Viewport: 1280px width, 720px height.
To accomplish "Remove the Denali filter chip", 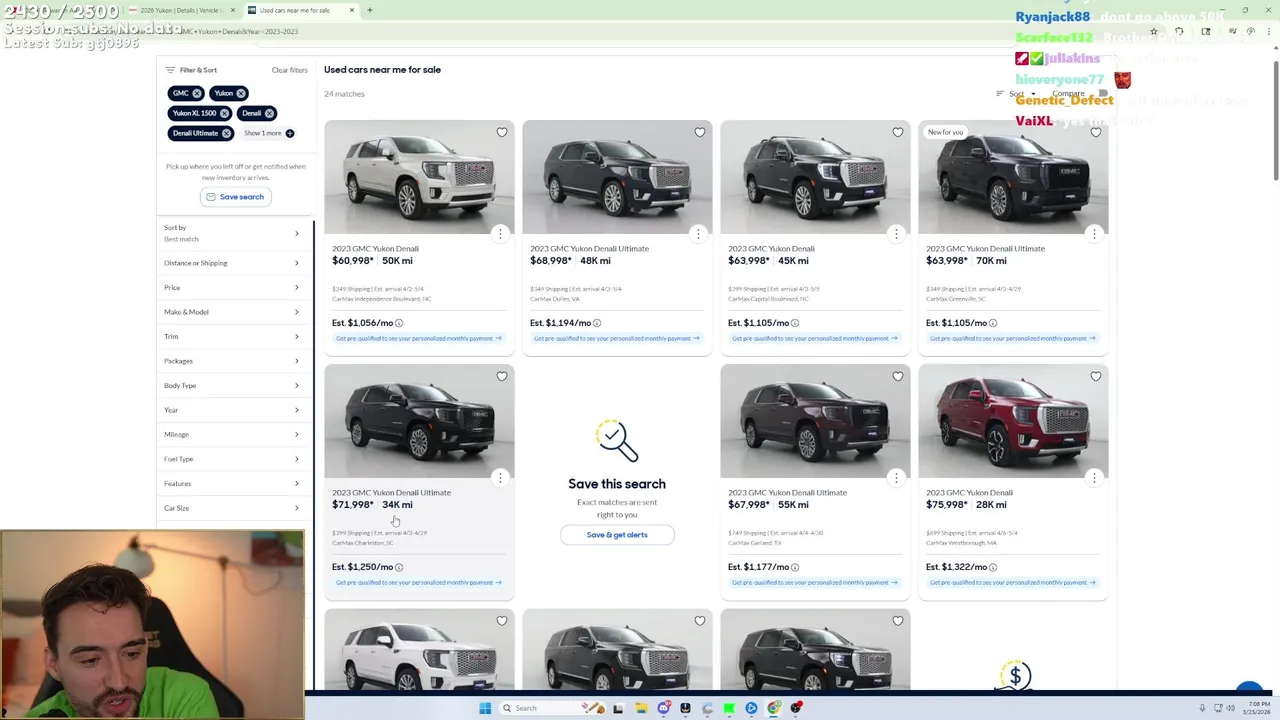I will tap(269, 113).
